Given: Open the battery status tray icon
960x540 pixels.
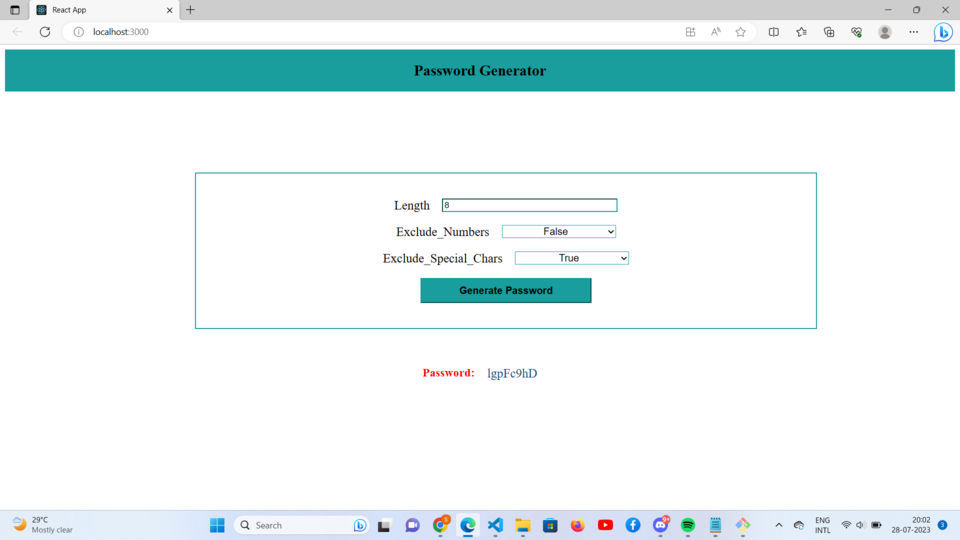Looking at the screenshot, I should pos(876,525).
